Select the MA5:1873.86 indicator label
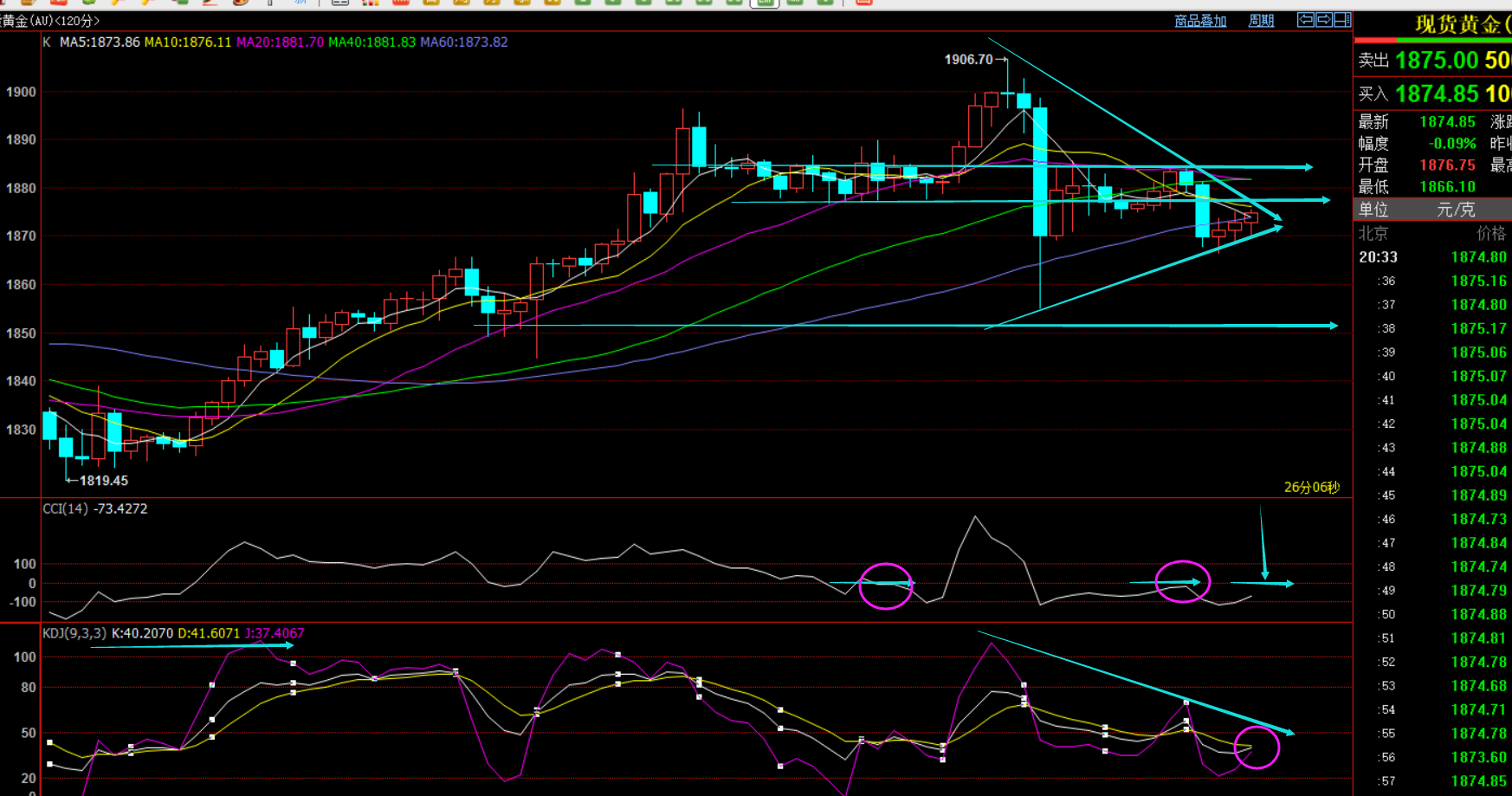The width and height of the screenshot is (1512, 796). 100,42
